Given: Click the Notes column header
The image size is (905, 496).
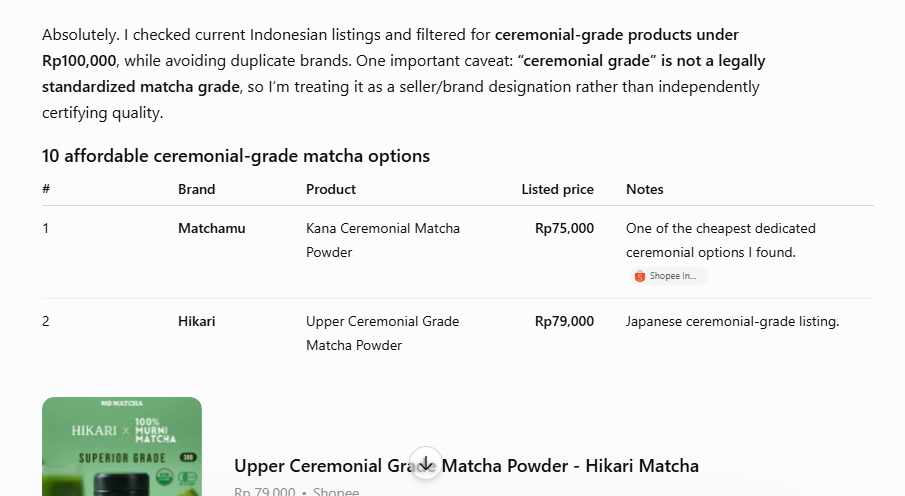Looking at the screenshot, I should 645,189.
